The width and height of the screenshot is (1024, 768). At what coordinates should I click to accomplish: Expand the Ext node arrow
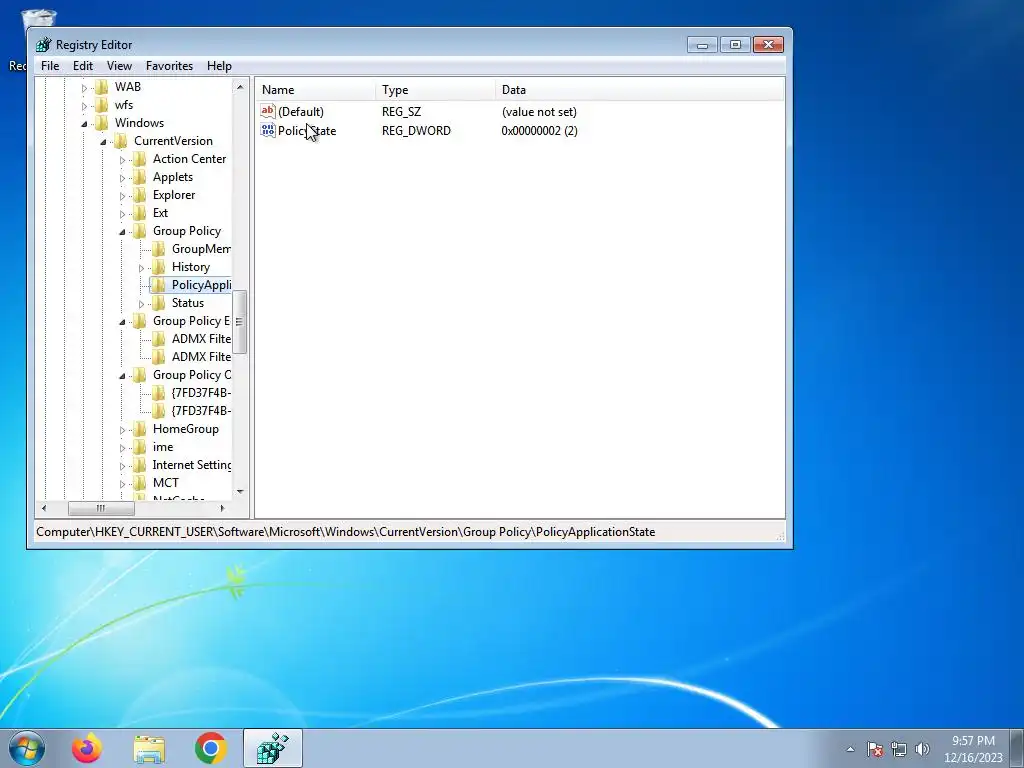(122, 214)
